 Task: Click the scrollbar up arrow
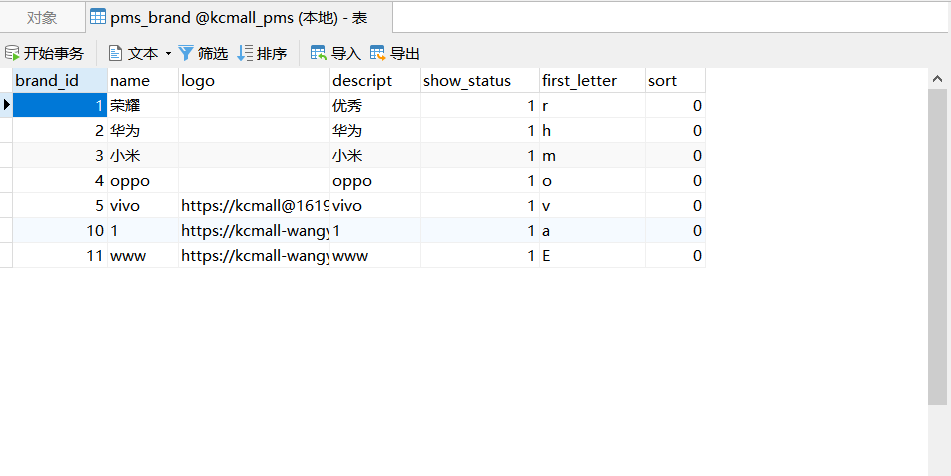coord(938,79)
